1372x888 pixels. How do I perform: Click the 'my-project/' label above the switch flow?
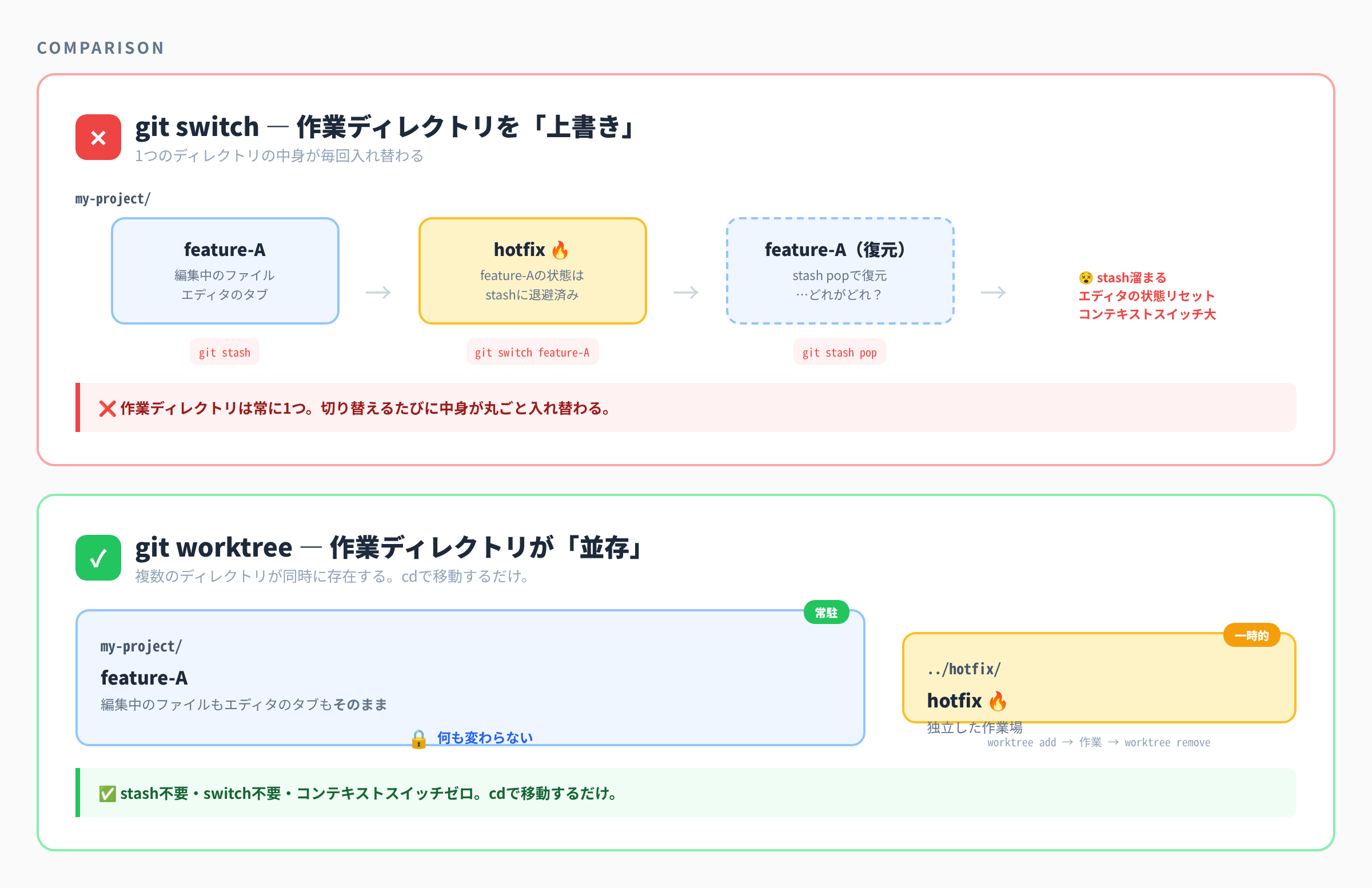coord(113,199)
